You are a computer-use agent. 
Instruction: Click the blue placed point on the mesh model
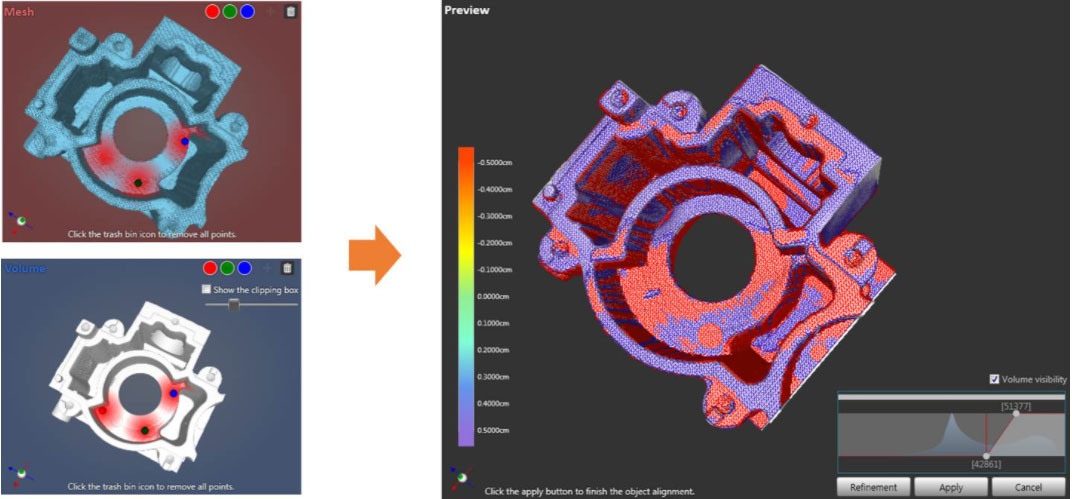point(185,142)
